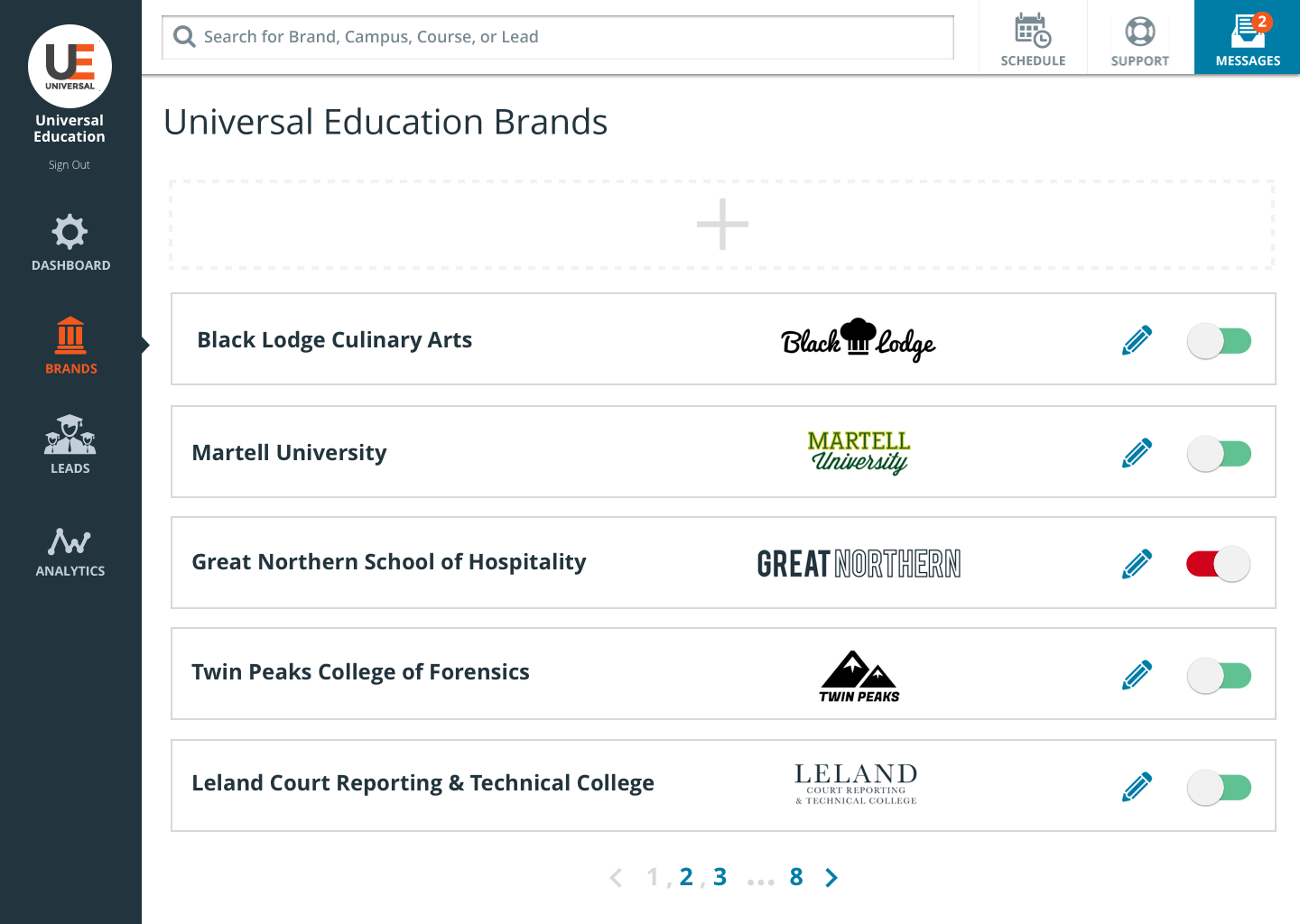Open Messages inbox with 2 notifications
This screenshot has width=1300, height=924.
tap(1248, 39)
